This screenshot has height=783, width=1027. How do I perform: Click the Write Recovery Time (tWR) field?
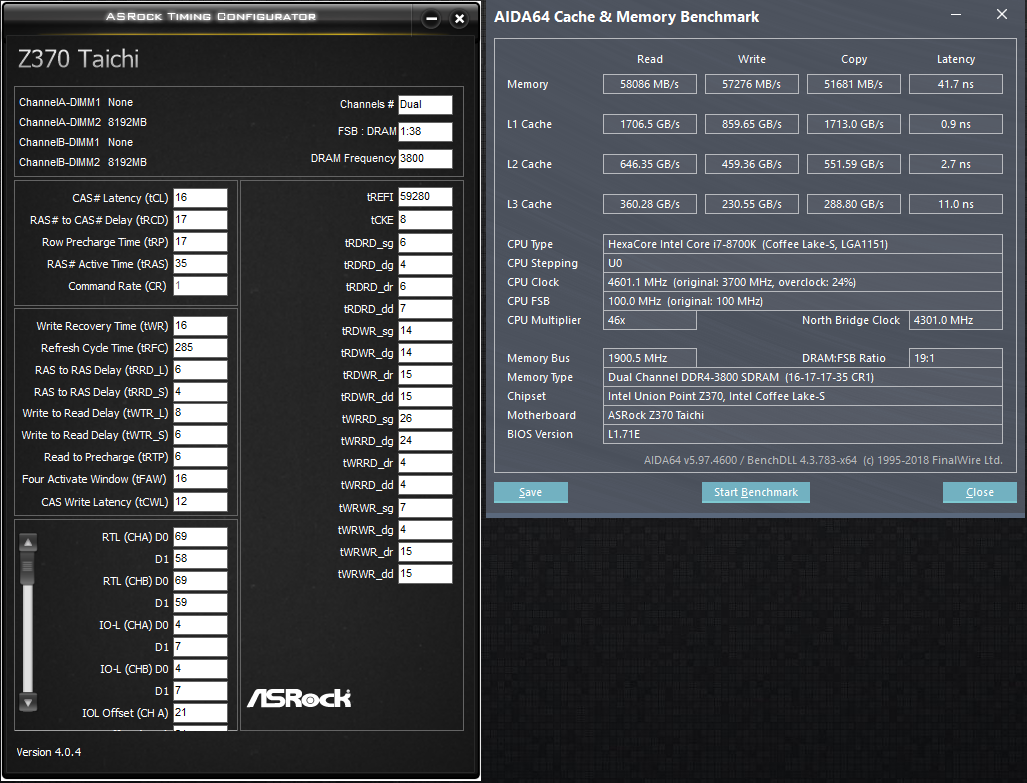tap(200, 326)
